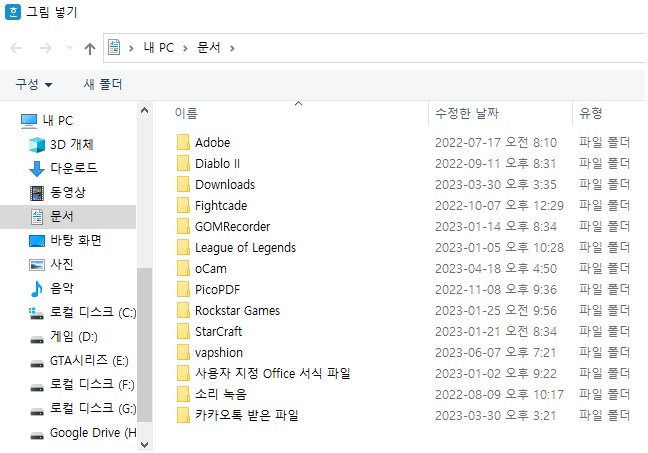The height and width of the screenshot is (453, 648).
Task: Click the 그림 넣기 dialog app icon
Action: 13,12
